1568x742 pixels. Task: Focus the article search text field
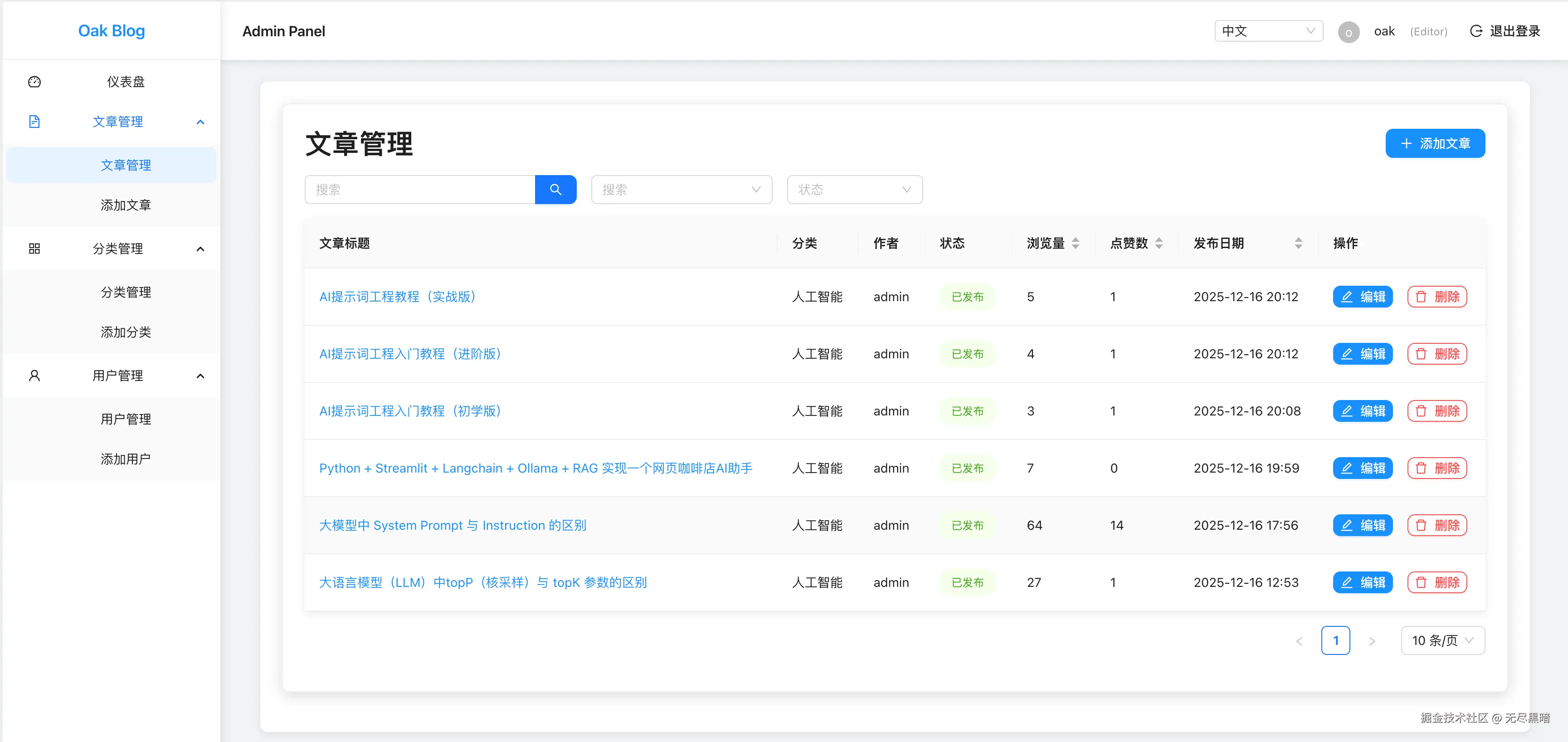click(420, 189)
